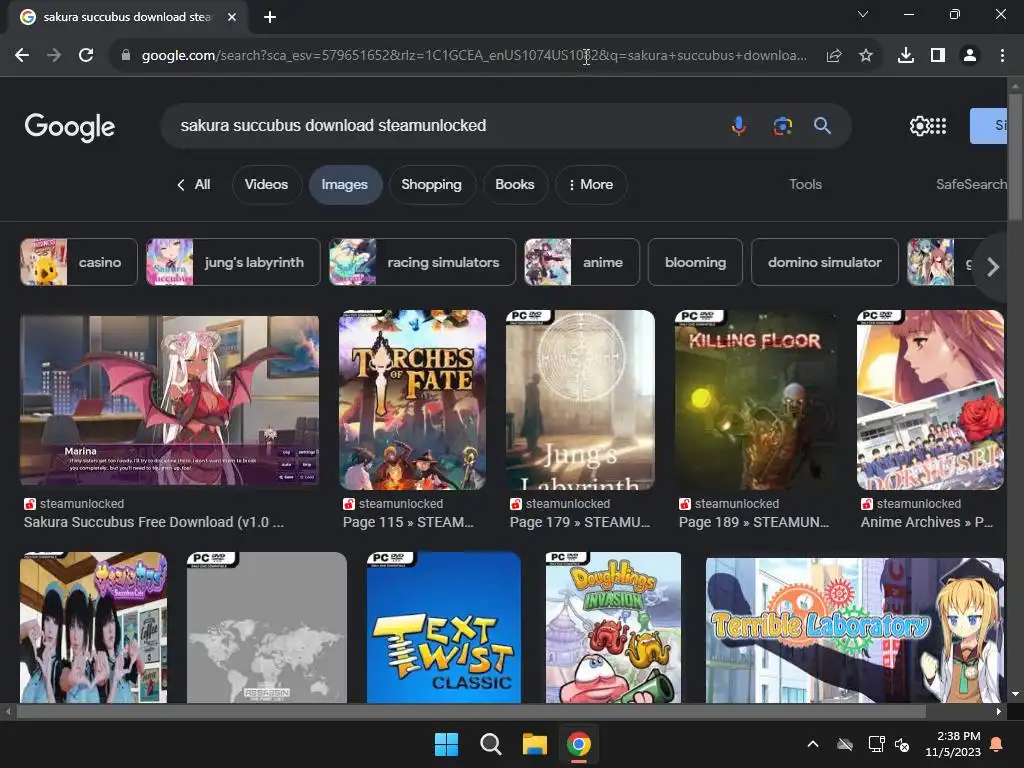Open Chrome three-dot menu
This screenshot has height=768, width=1024.
tap(1002, 56)
